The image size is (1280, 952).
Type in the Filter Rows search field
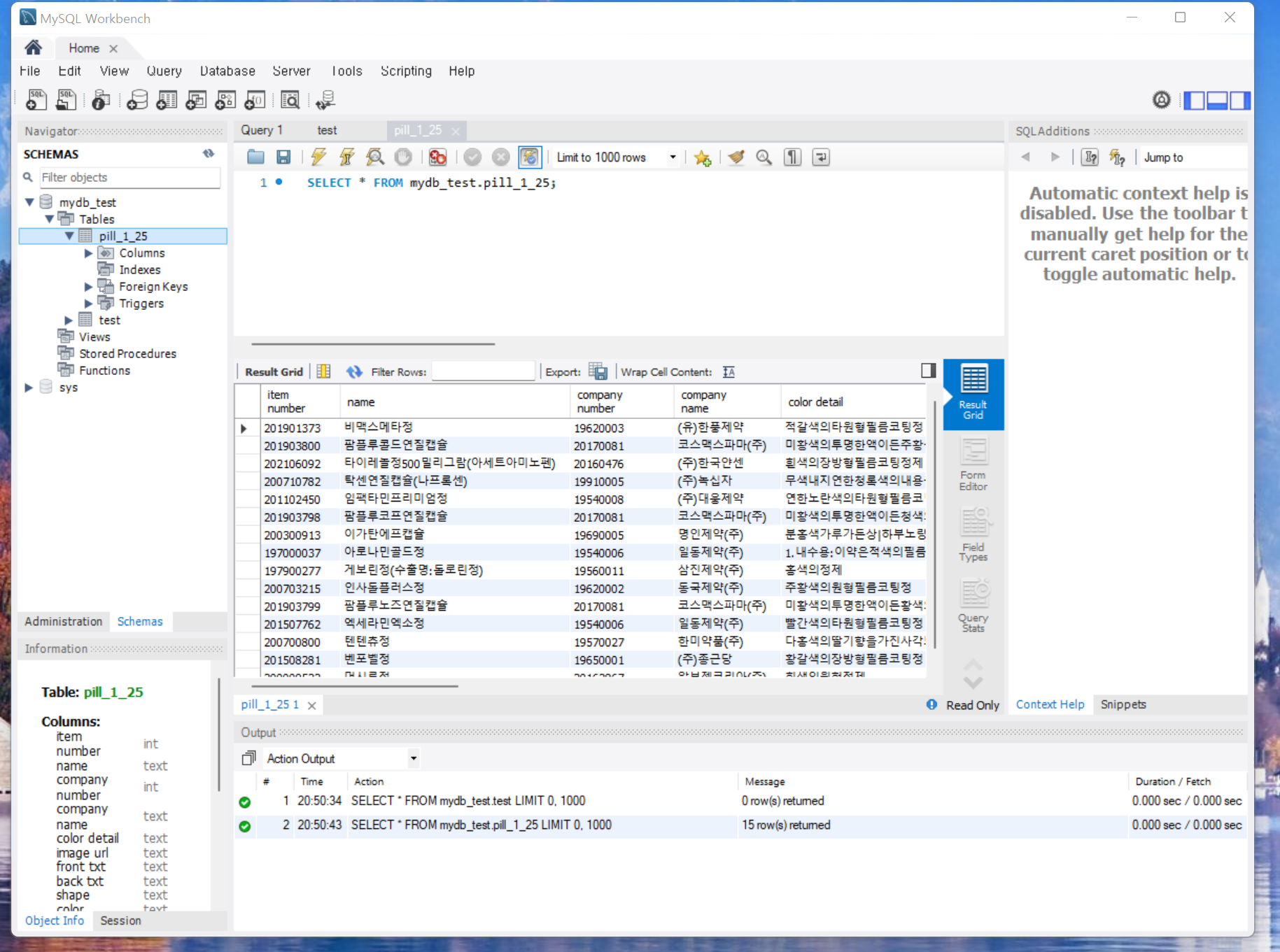[483, 371]
